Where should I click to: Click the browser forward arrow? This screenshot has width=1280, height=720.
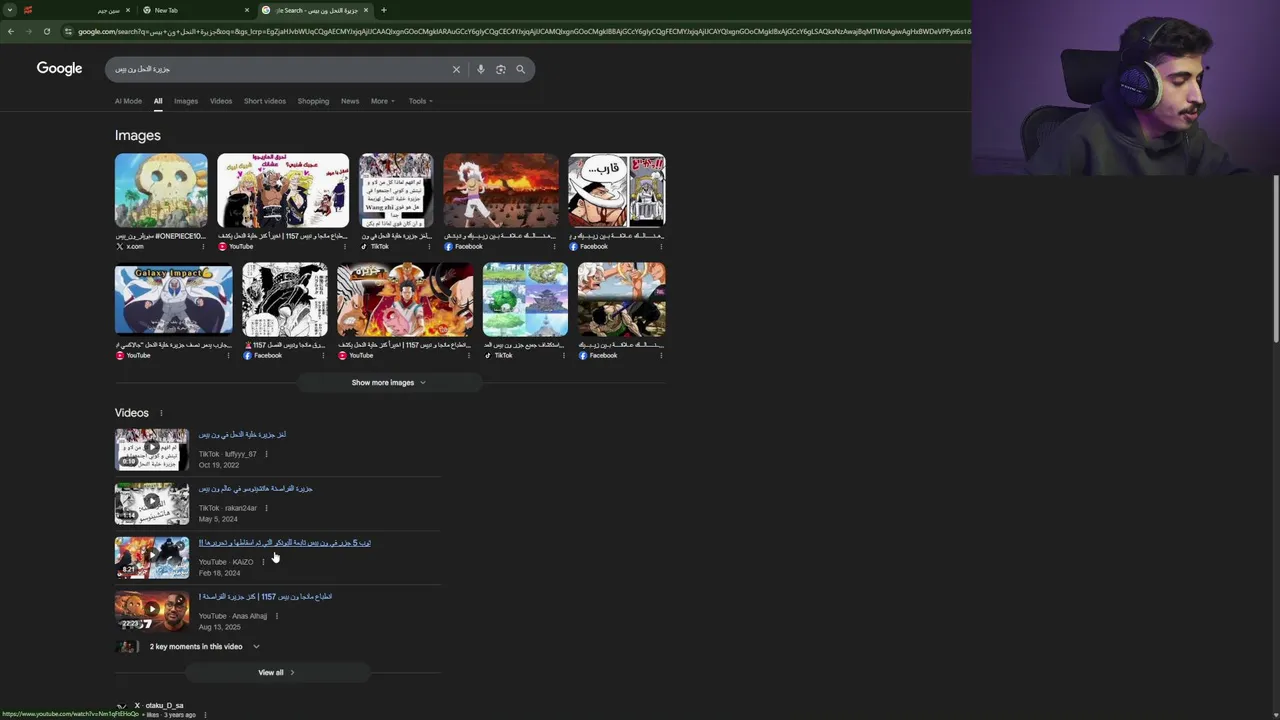(x=28, y=31)
